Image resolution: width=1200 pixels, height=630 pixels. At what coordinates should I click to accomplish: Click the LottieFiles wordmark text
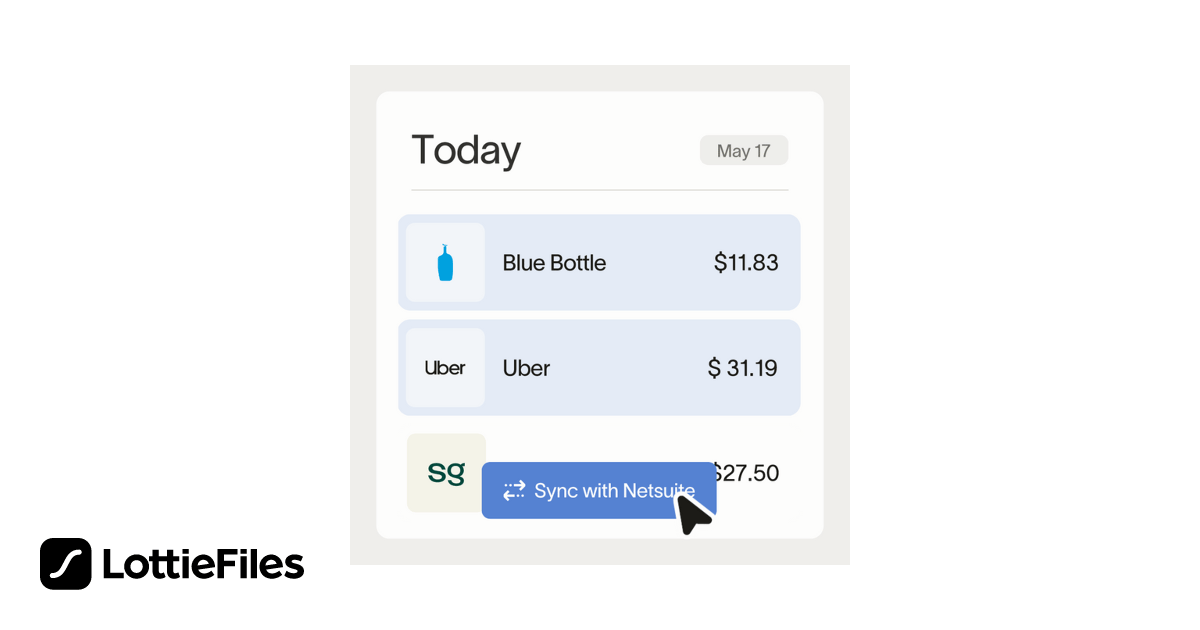tap(203, 565)
